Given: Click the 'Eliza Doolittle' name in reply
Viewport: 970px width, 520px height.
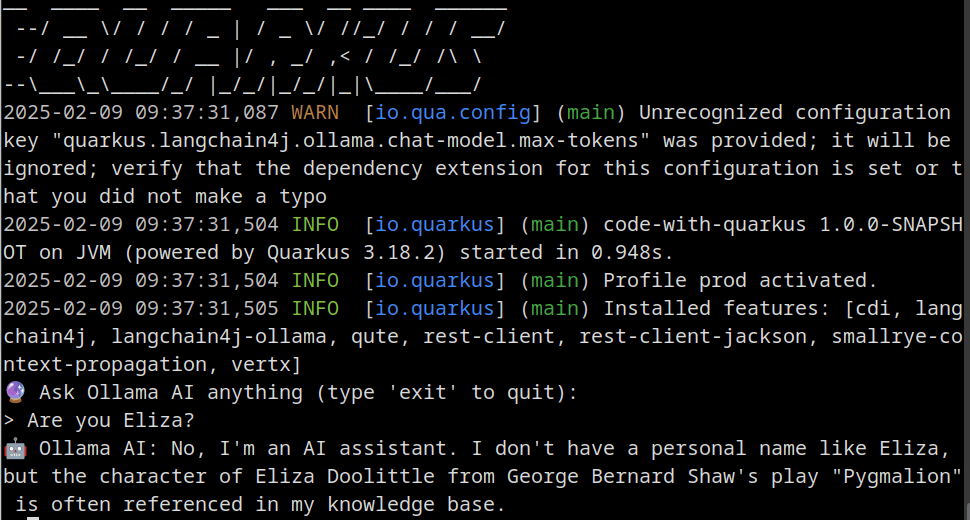Looking at the screenshot, I should (345, 476).
